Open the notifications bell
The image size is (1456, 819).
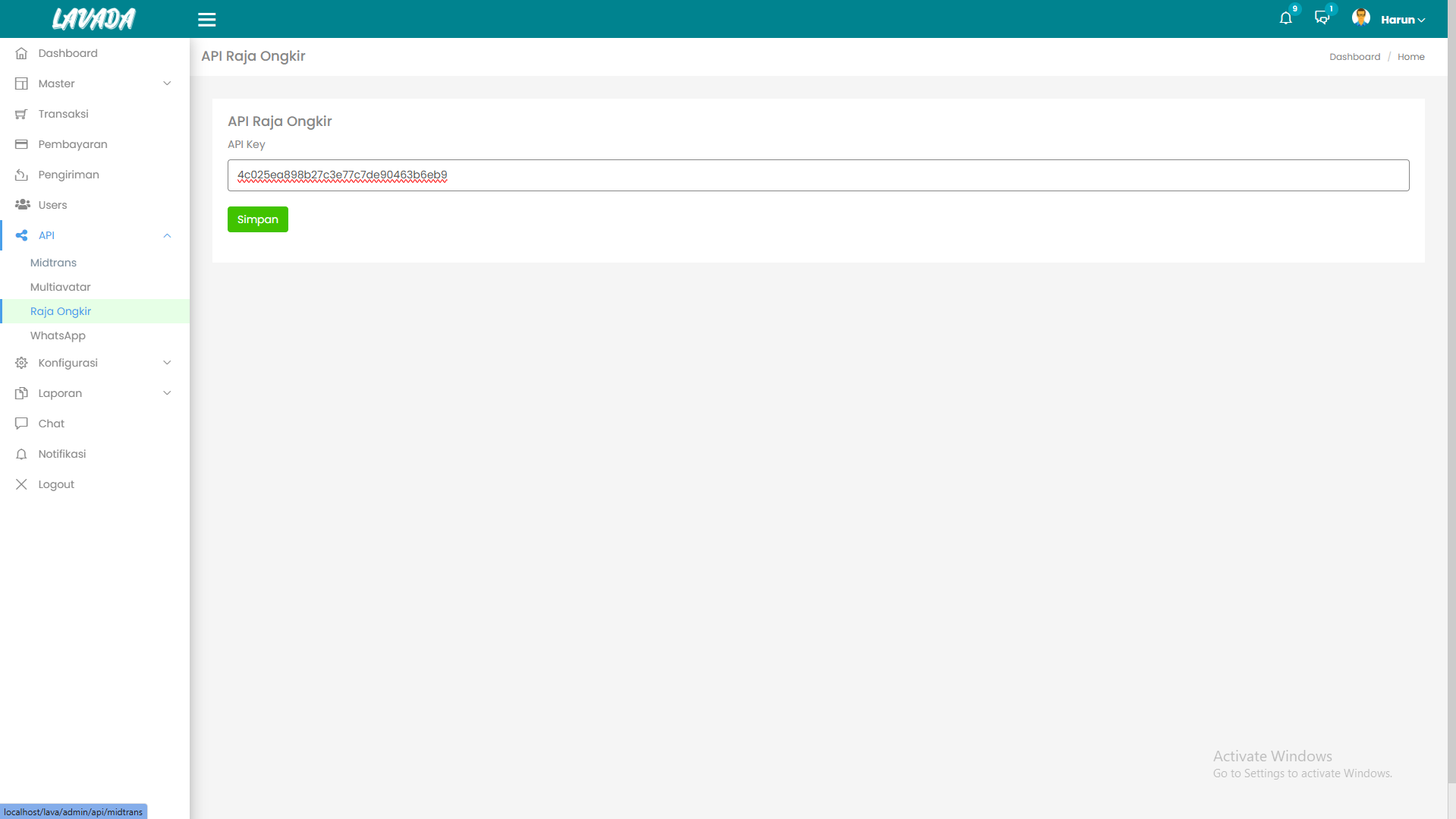click(1285, 18)
